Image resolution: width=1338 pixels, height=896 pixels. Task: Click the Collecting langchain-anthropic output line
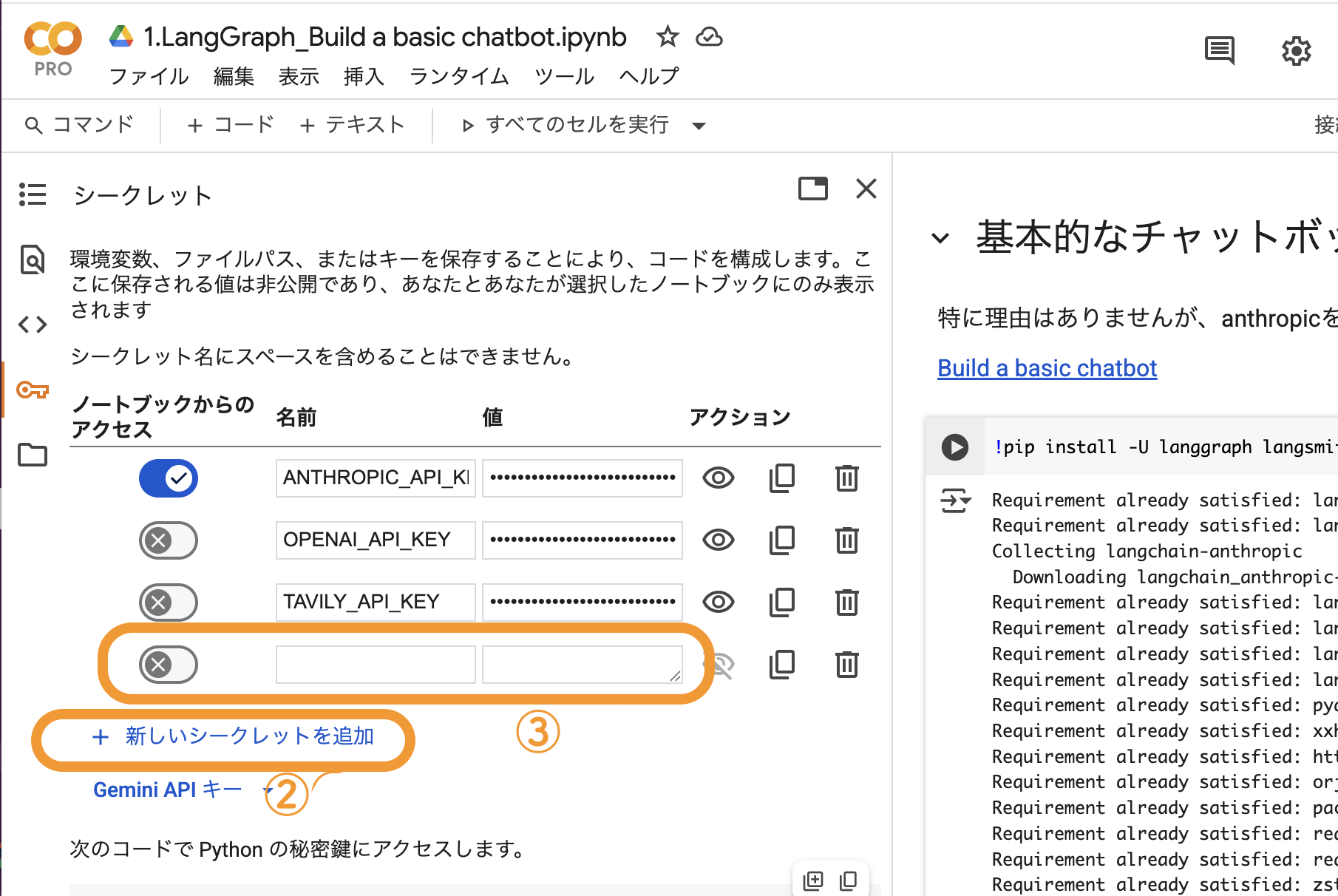pos(1147,551)
